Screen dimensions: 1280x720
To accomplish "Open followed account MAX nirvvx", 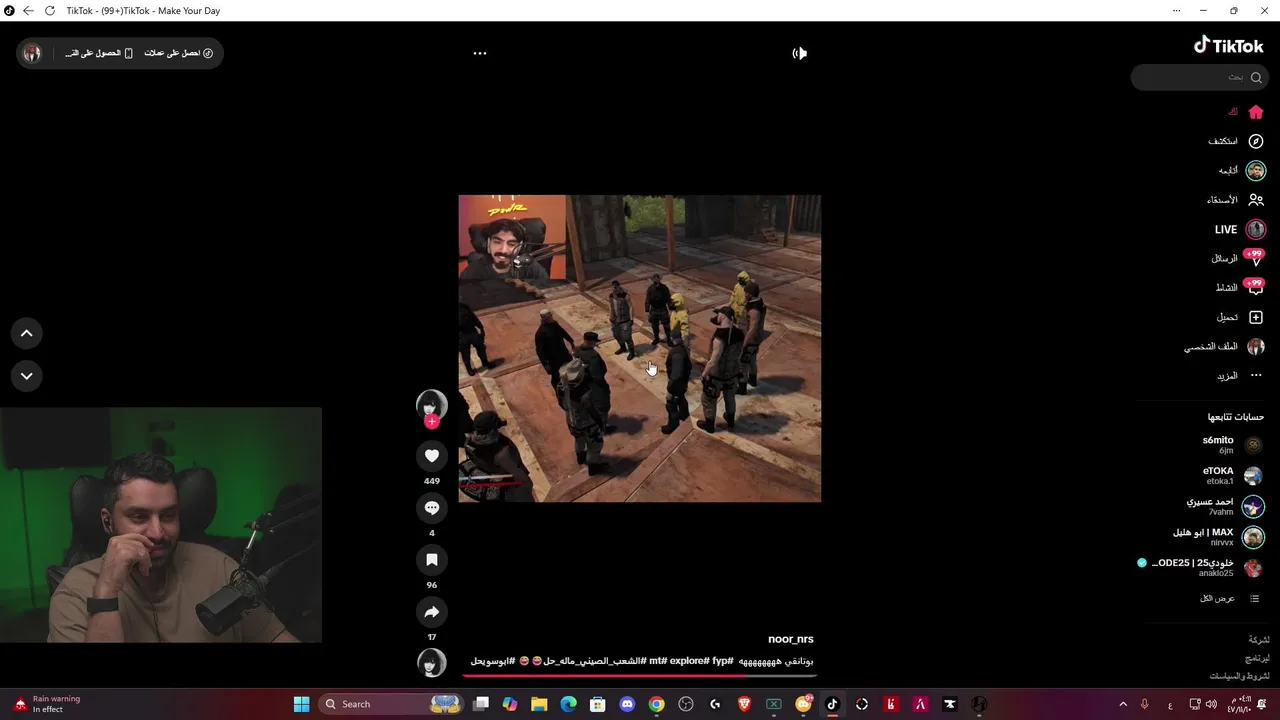I will coord(1218,538).
